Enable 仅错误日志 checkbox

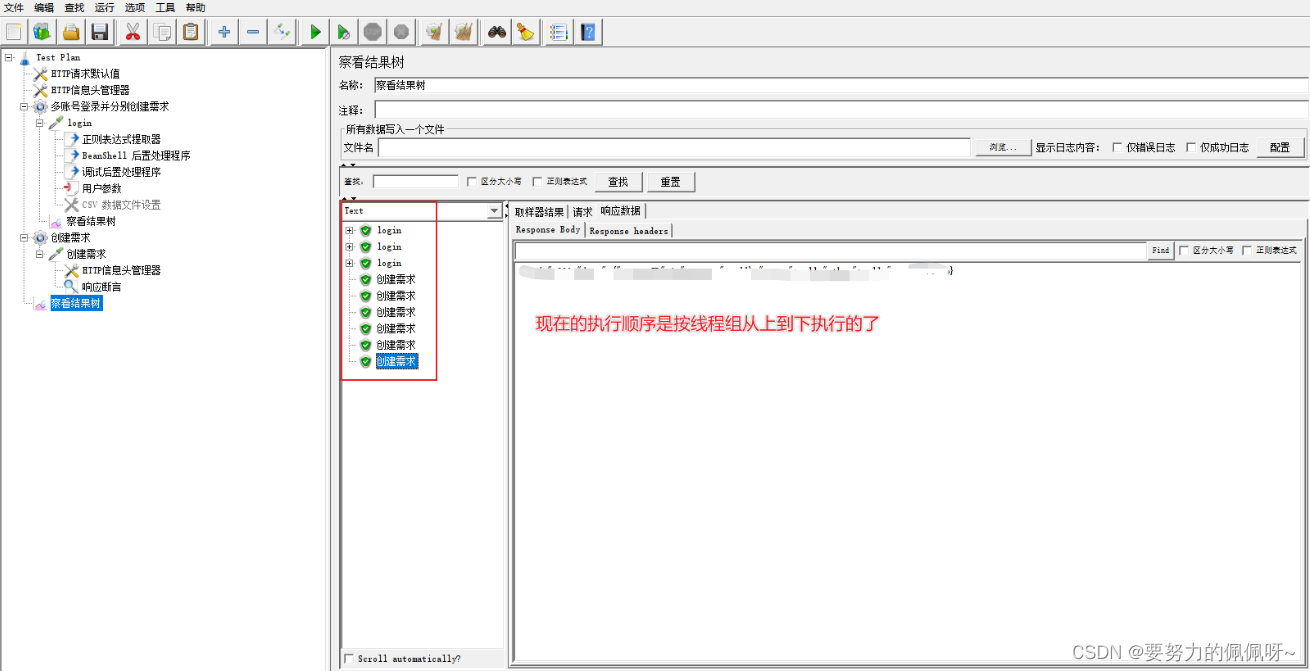pos(1117,147)
